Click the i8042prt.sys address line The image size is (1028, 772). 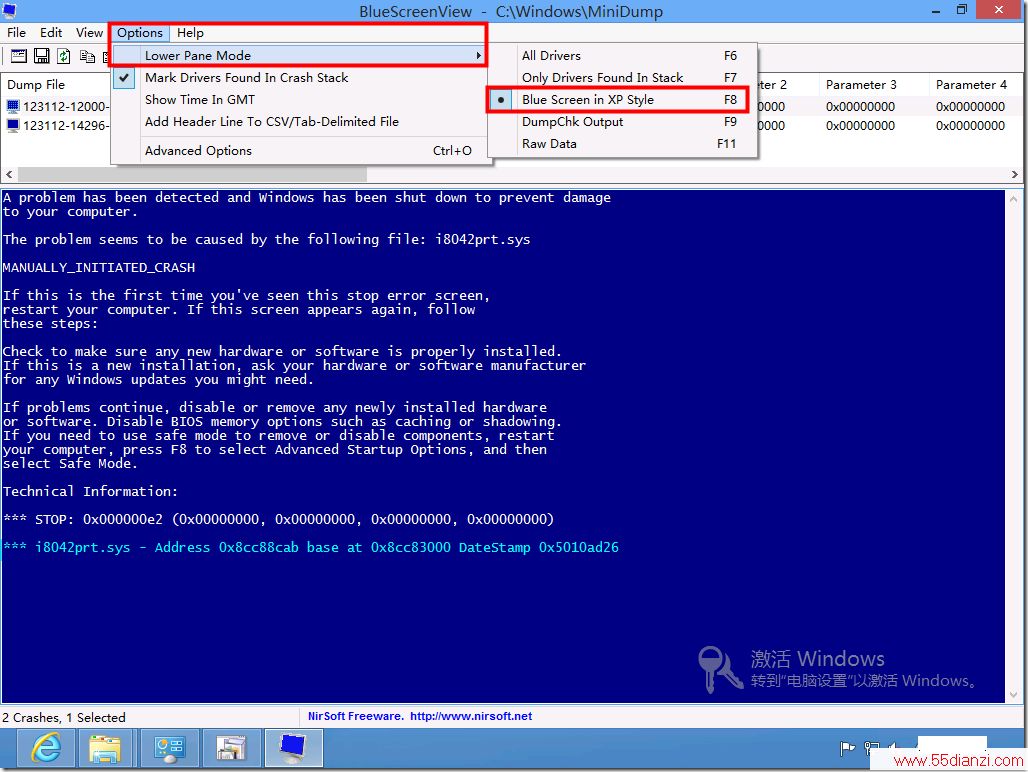coord(311,547)
